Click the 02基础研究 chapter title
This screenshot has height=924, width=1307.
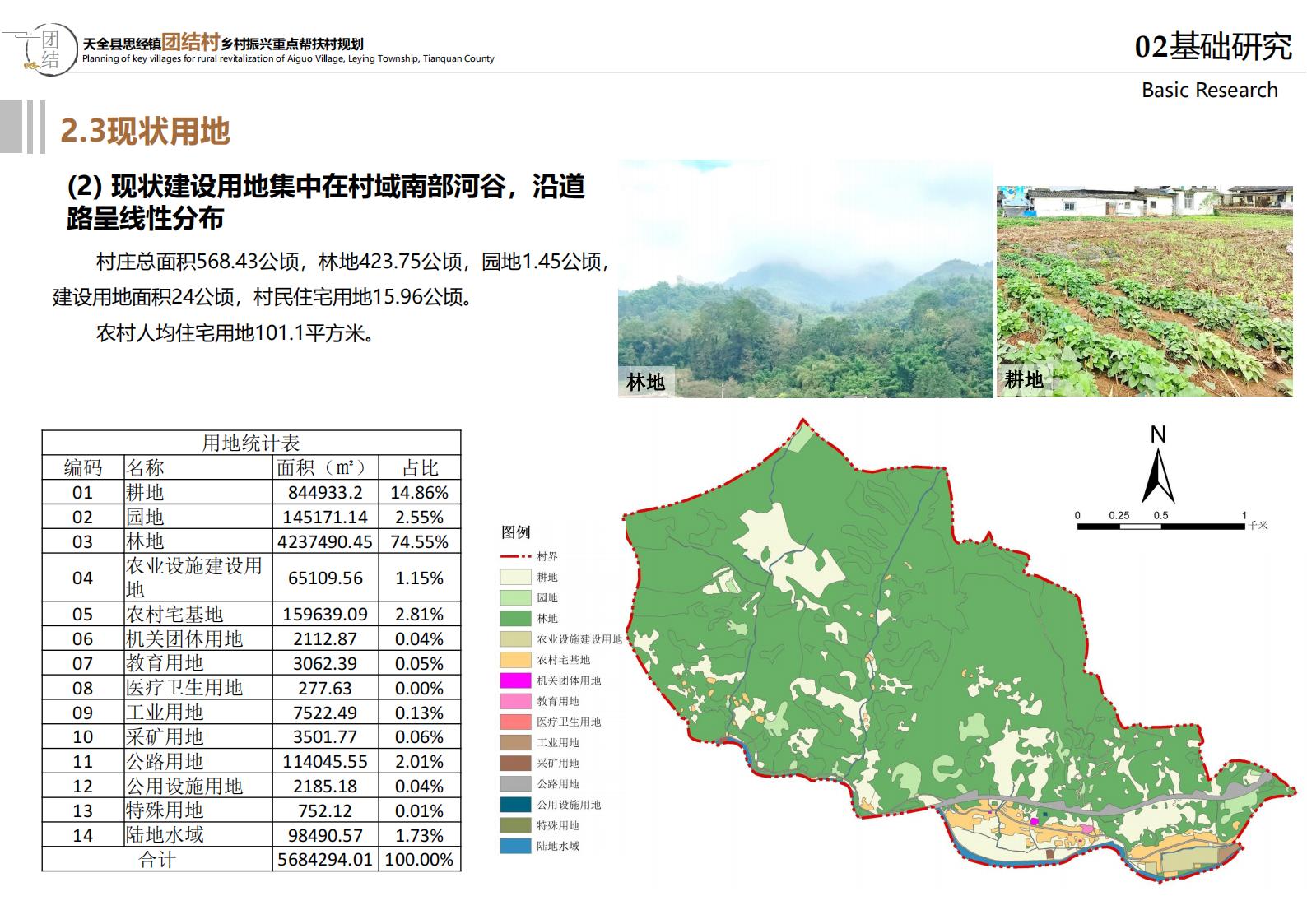1213,47
